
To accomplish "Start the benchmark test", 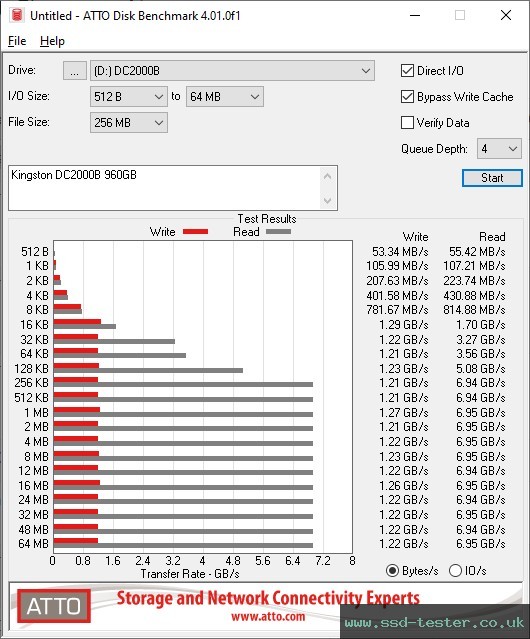I will pyautogui.click(x=492, y=178).
